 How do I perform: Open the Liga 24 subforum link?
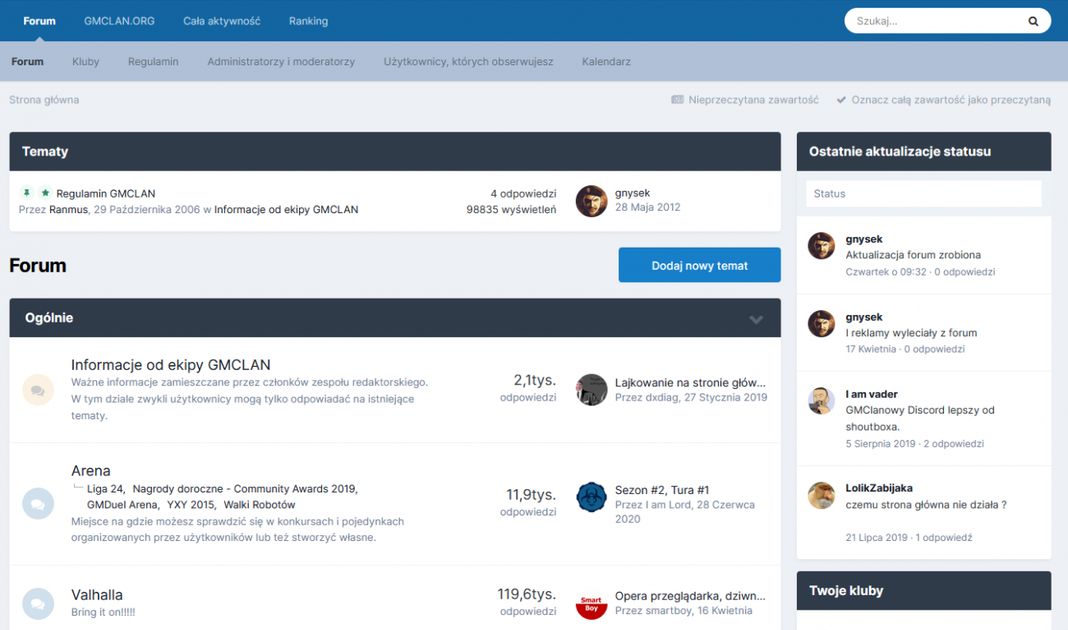pyautogui.click(x=105, y=489)
